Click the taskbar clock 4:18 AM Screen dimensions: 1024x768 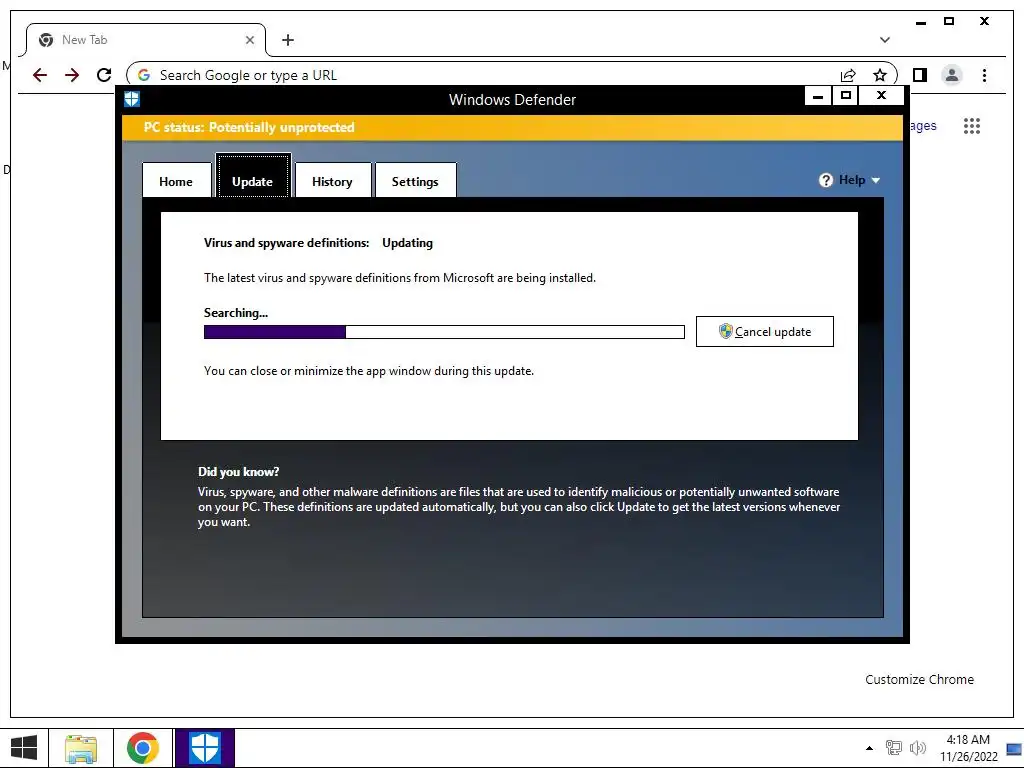pos(968,748)
